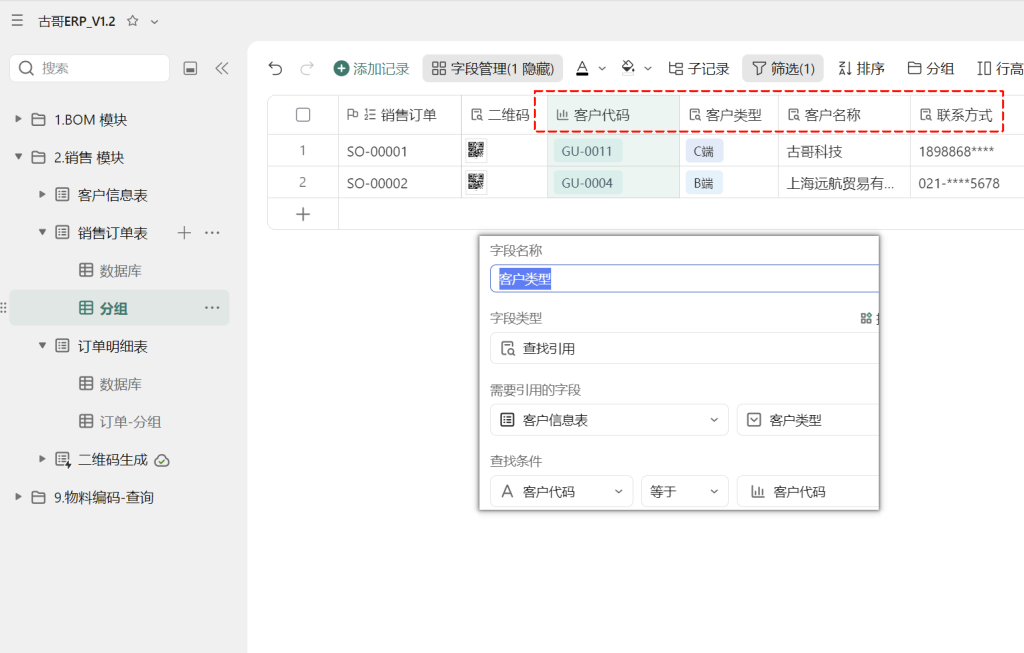Collapse 2.销售 模块 folder

pyautogui.click(x=18, y=157)
